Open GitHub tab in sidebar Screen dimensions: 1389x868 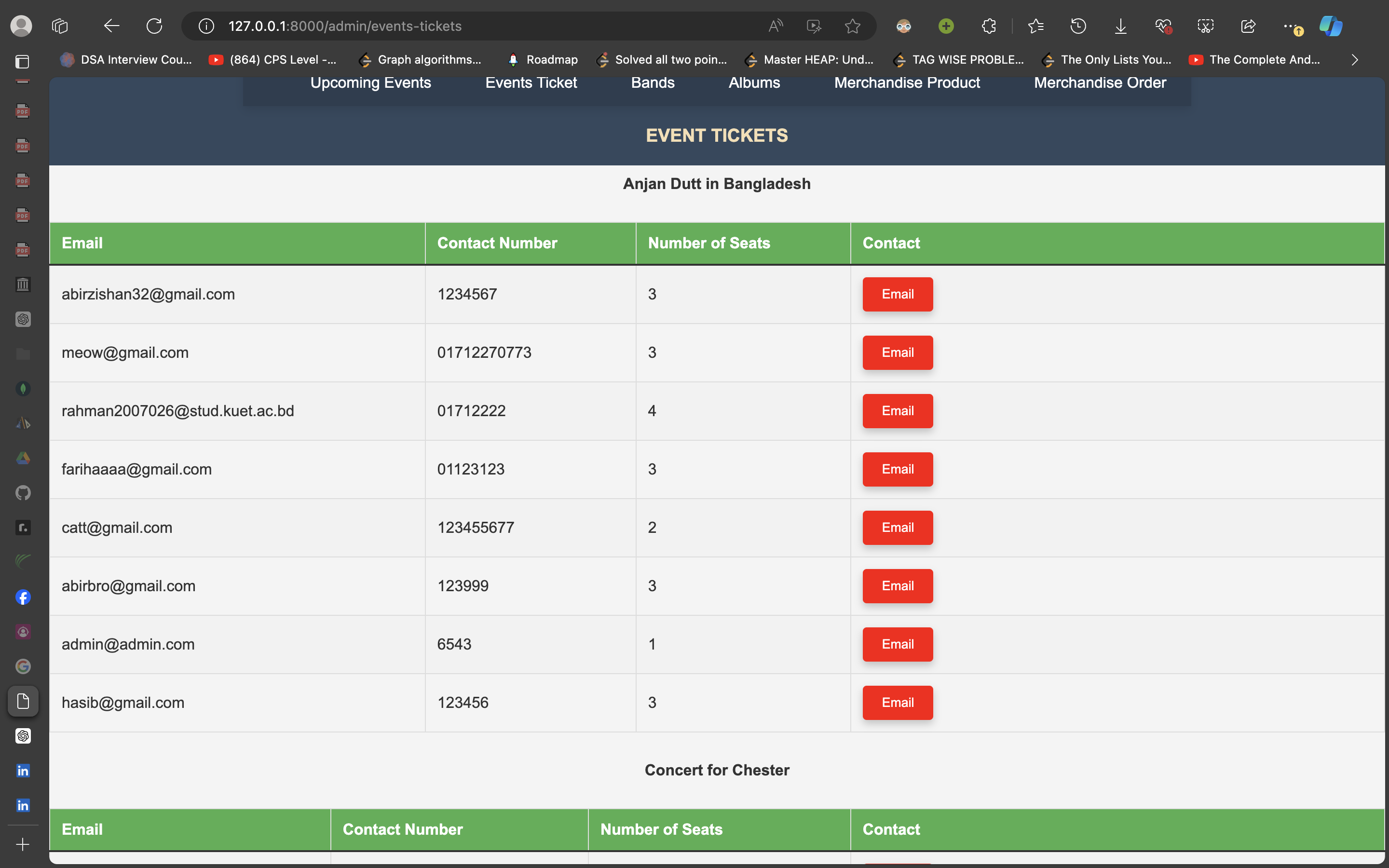point(23,492)
